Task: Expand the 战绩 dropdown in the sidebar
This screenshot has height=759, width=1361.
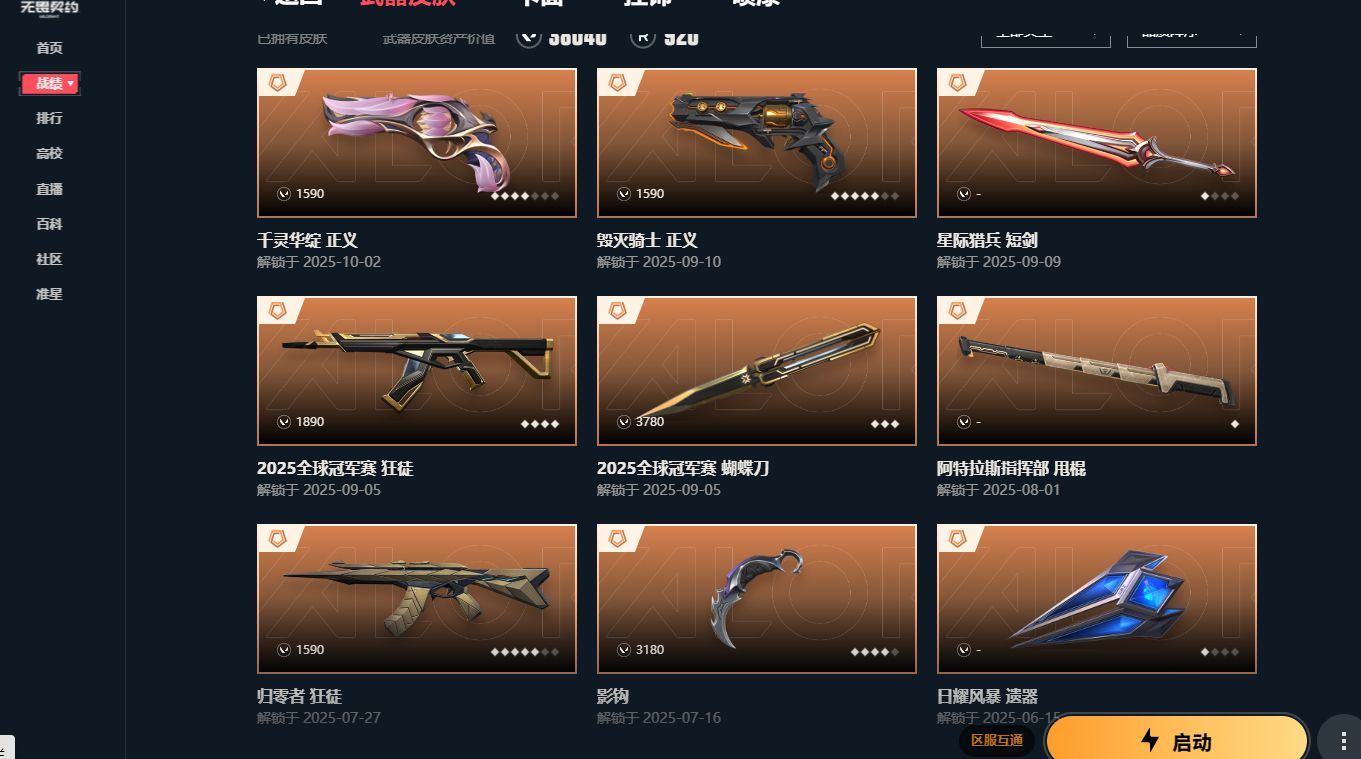Action: coord(50,84)
